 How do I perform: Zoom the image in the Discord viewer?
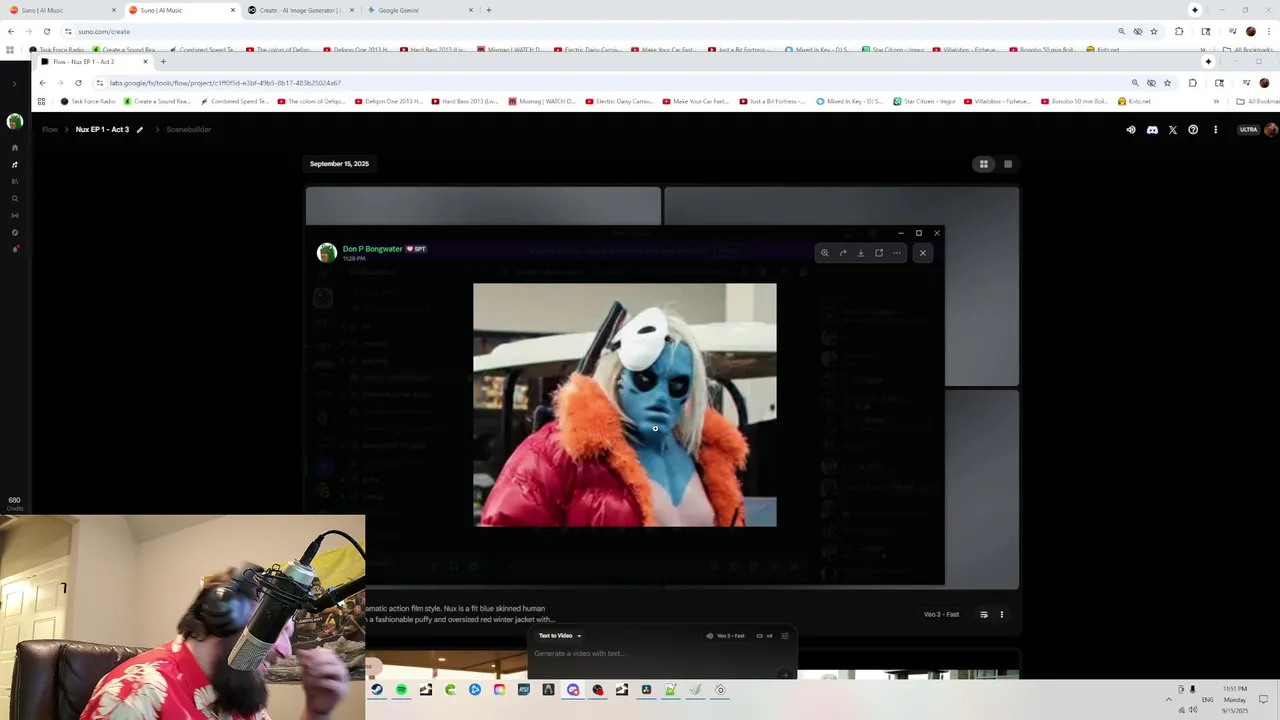coord(825,253)
